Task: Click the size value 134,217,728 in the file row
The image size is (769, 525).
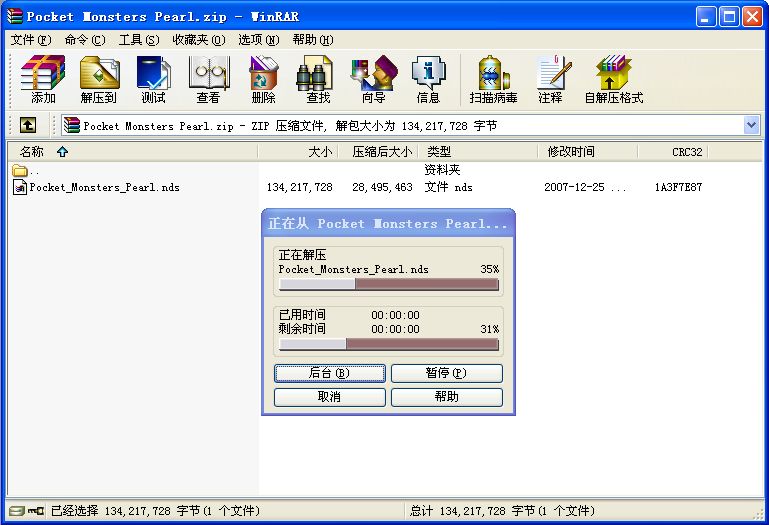Action: point(300,187)
